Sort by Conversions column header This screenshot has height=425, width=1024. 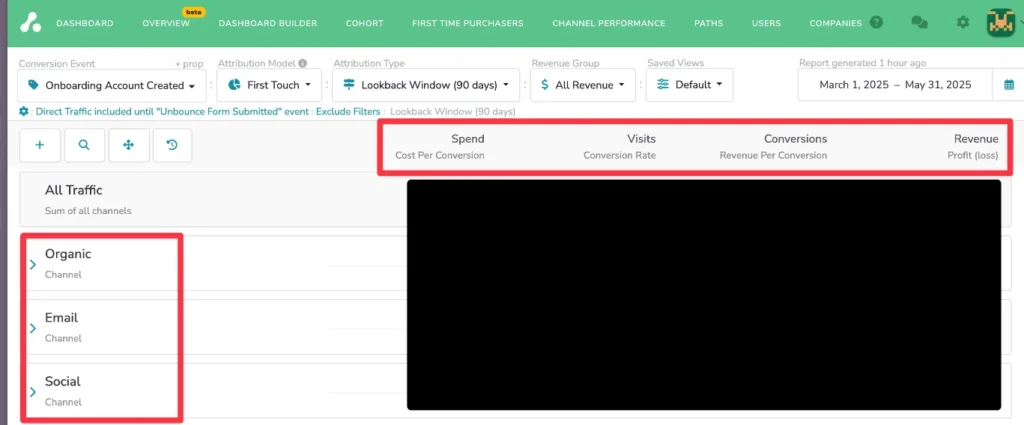click(795, 139)
